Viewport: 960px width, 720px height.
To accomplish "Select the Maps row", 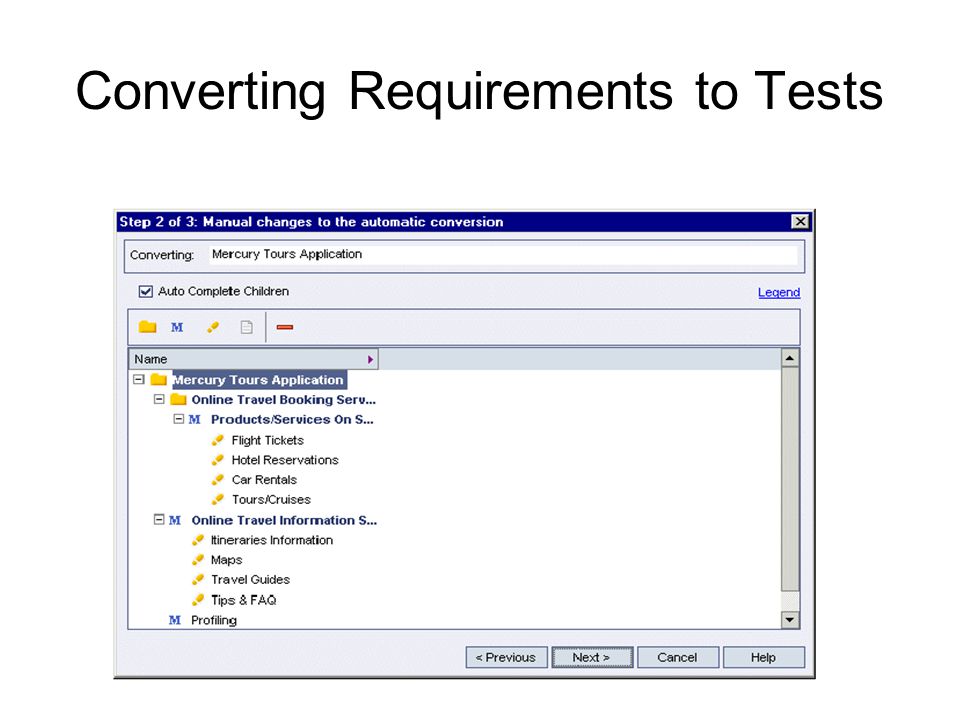I will 227,560.
